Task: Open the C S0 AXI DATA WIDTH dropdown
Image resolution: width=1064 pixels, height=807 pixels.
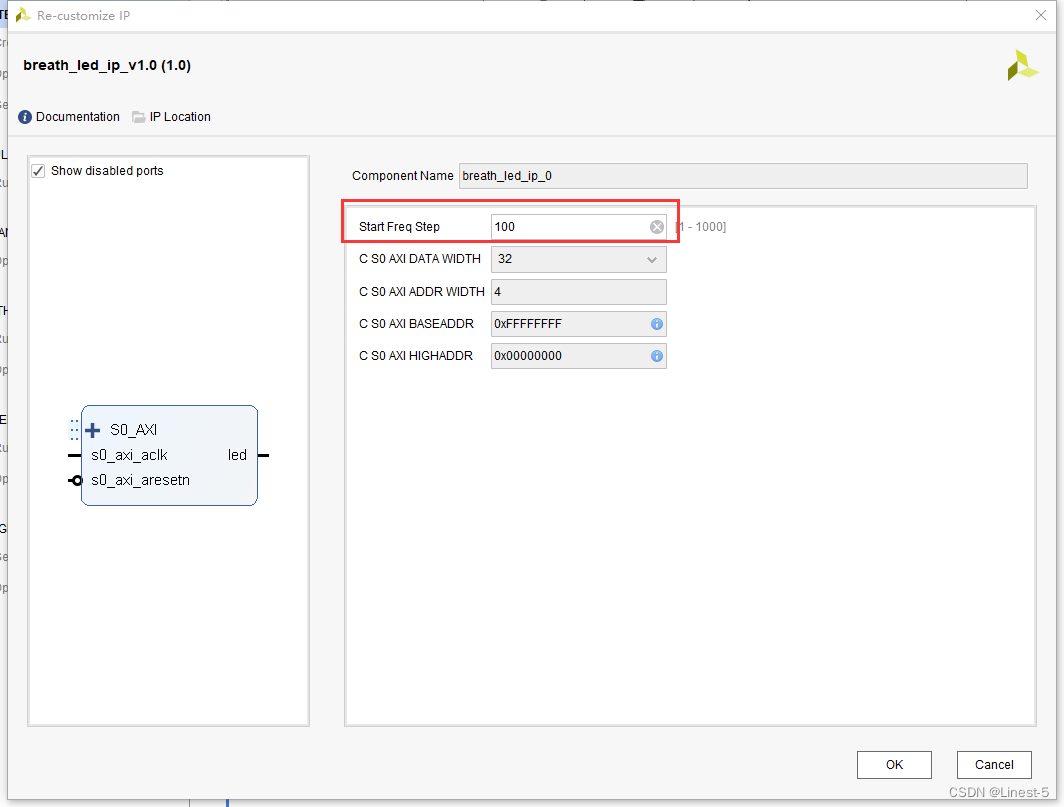Action: click(578, 259)
